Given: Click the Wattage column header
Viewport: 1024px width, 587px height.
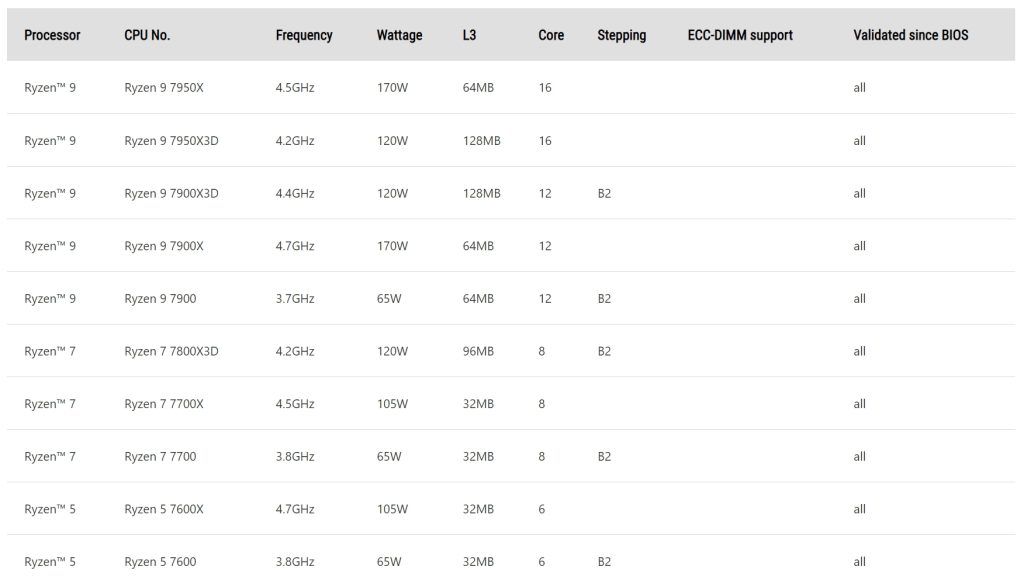Looking at the screenshot, I should click(x=399, y=35).
